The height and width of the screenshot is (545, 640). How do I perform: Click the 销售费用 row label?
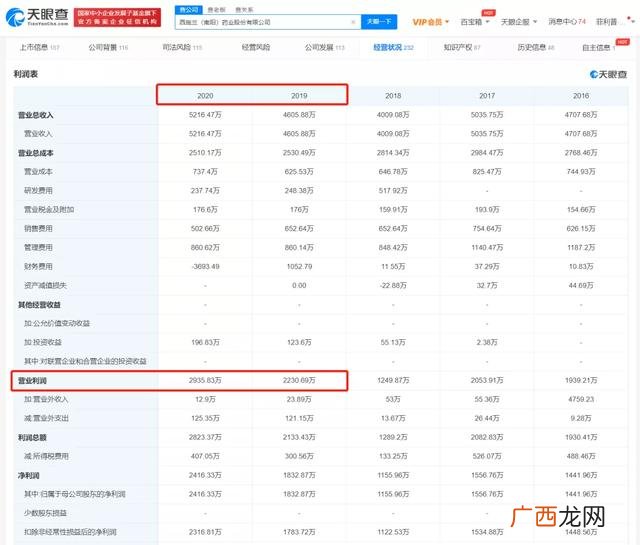click(38, 229)
